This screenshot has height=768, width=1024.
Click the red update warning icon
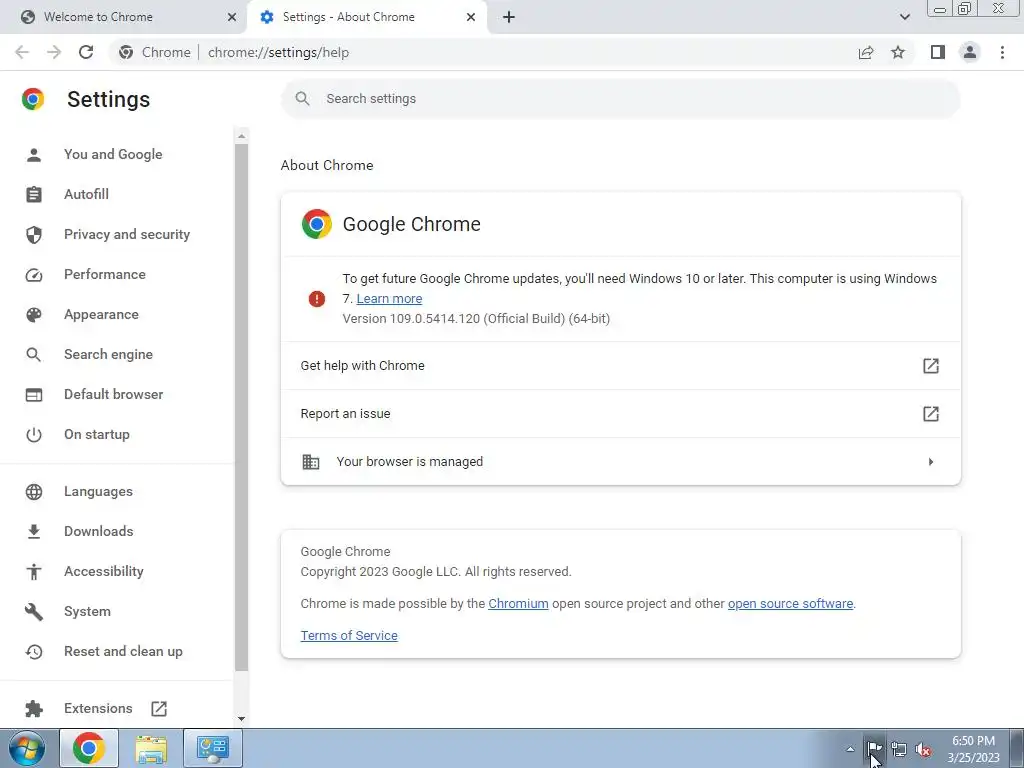click(317, 299)
